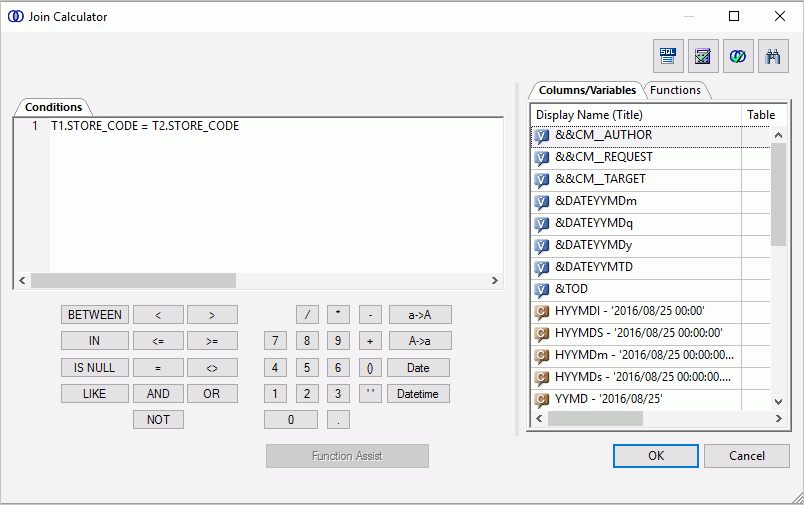Image resolution: width=804 pixels, height=505 pixels.
Task: Select the &TOD variable row
Action: 651,291
